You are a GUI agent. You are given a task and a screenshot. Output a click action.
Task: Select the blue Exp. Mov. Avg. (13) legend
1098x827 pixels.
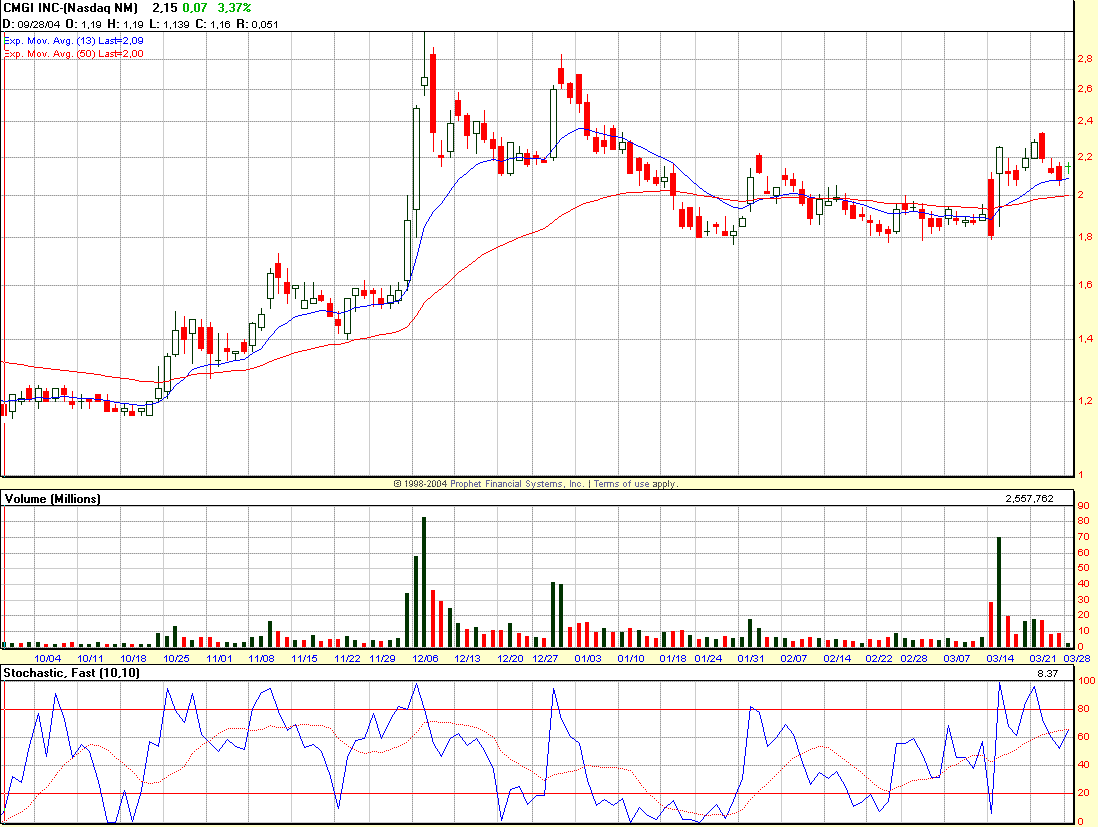tap(73, 40)
